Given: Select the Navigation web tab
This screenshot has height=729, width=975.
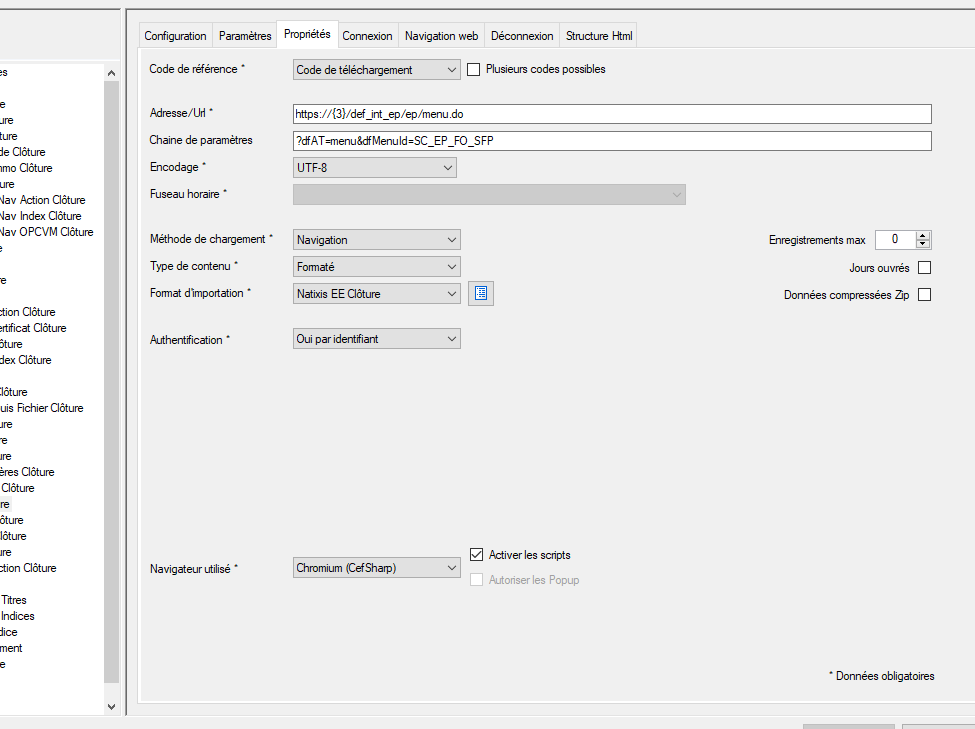Looking at the screenshot, I should tap(441, 36).
